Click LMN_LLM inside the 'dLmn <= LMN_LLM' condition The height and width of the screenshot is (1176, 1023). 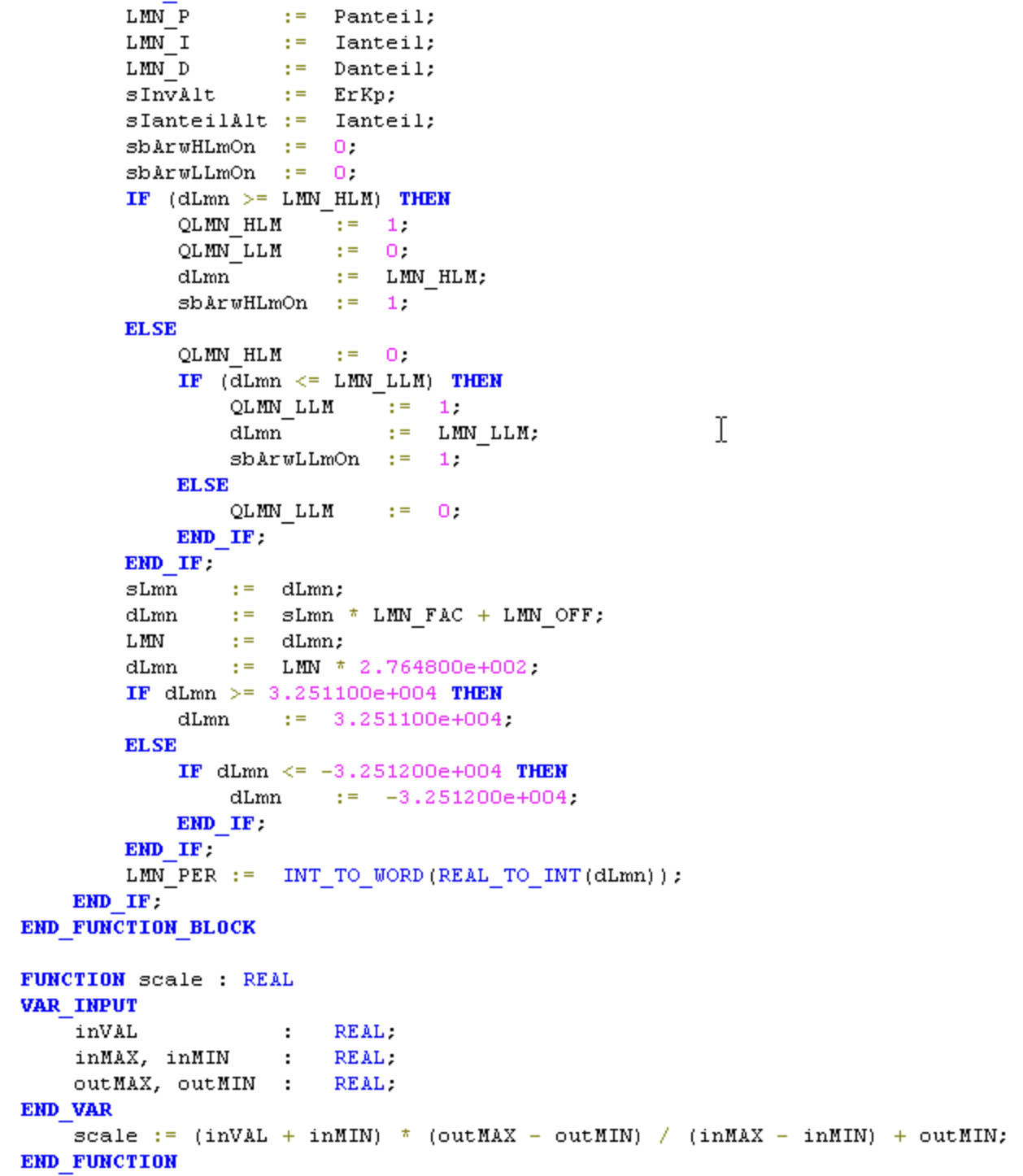(x=379, y=381)
